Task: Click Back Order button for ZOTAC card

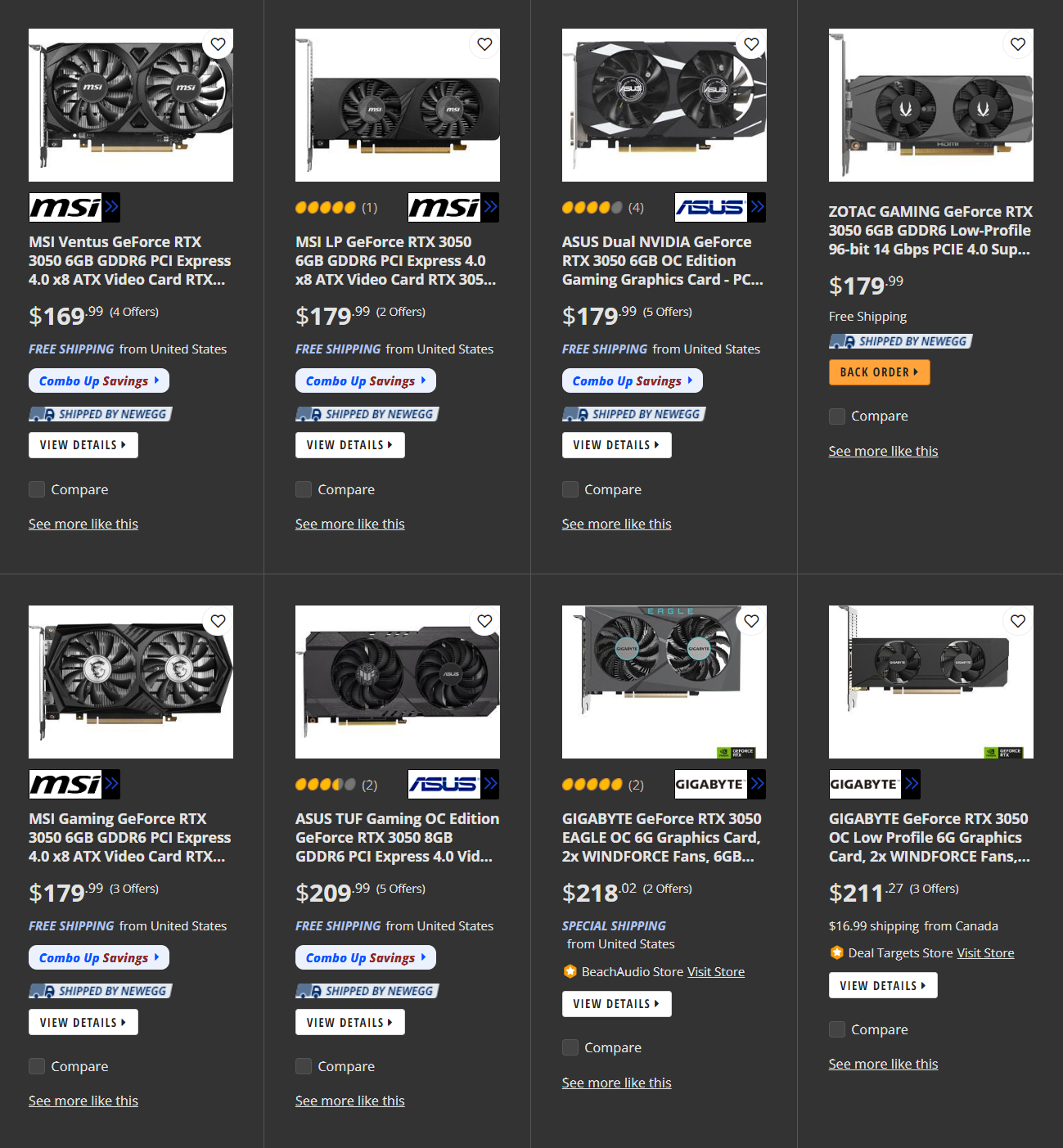Action: pyautogui.click(x=879, y=372)
